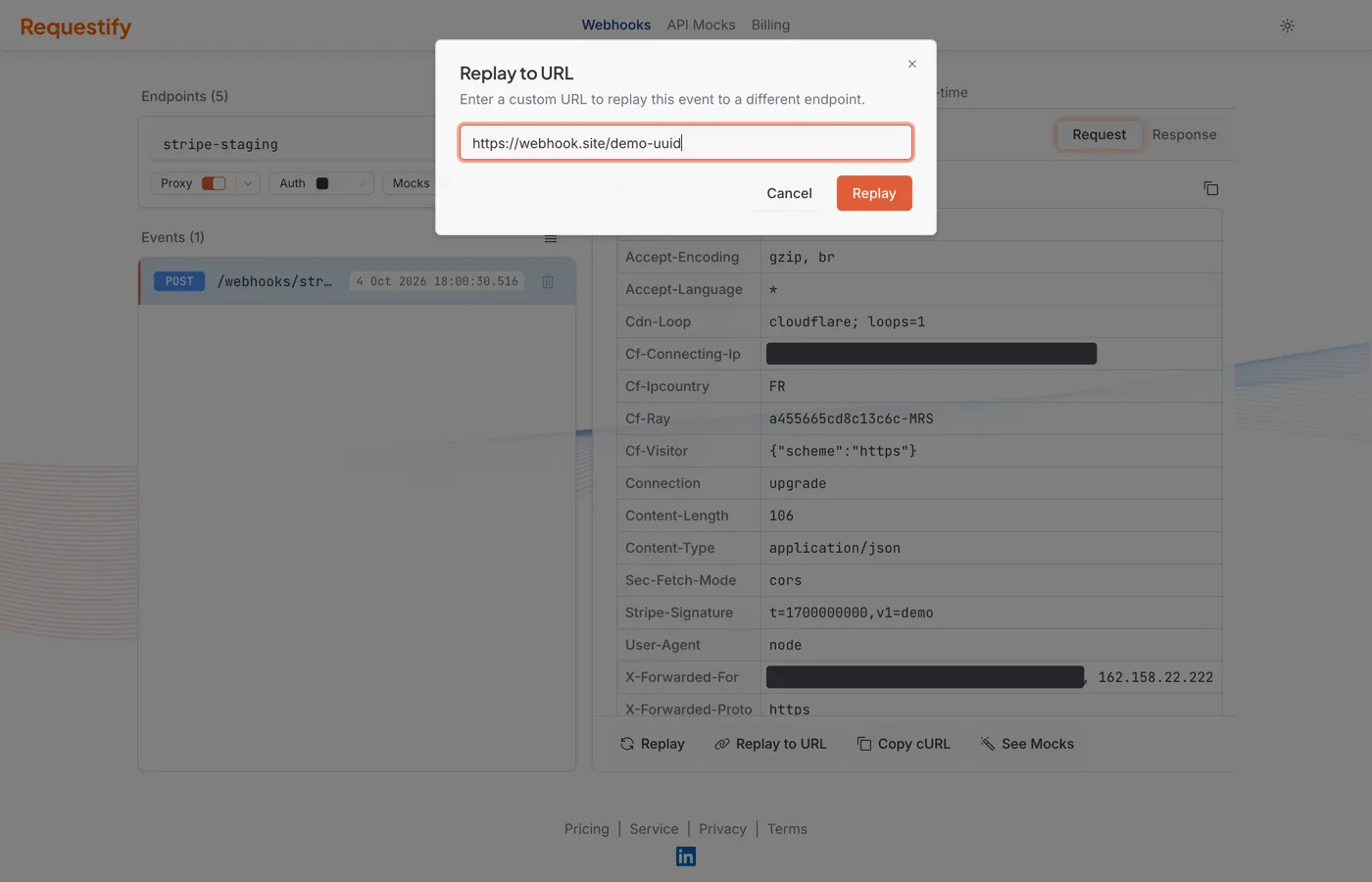Toggle the light/dark theme sun icon
This screenshot has height=882, width=1372.
click(x=1288, y=25)
